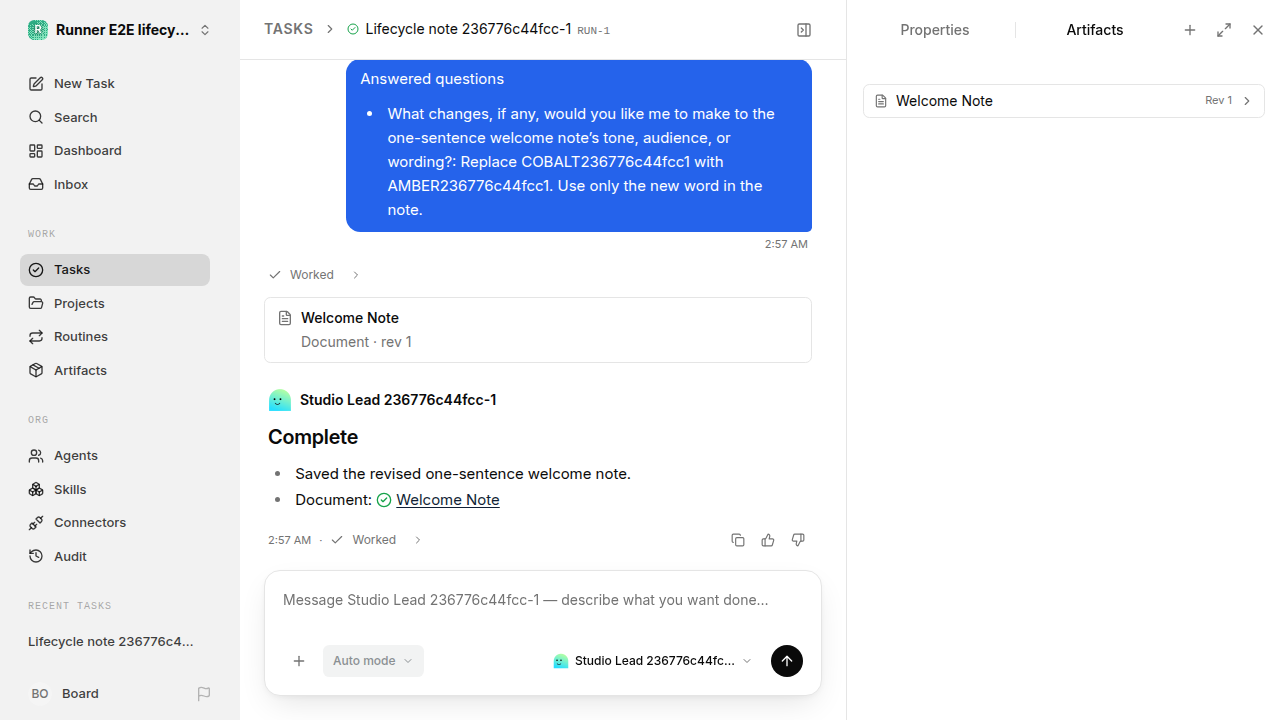Add attachment with the plus icon
Image resolution: width=1280 pixels, height=720 pixels.
pyautogui.click(x=299, y=661)
